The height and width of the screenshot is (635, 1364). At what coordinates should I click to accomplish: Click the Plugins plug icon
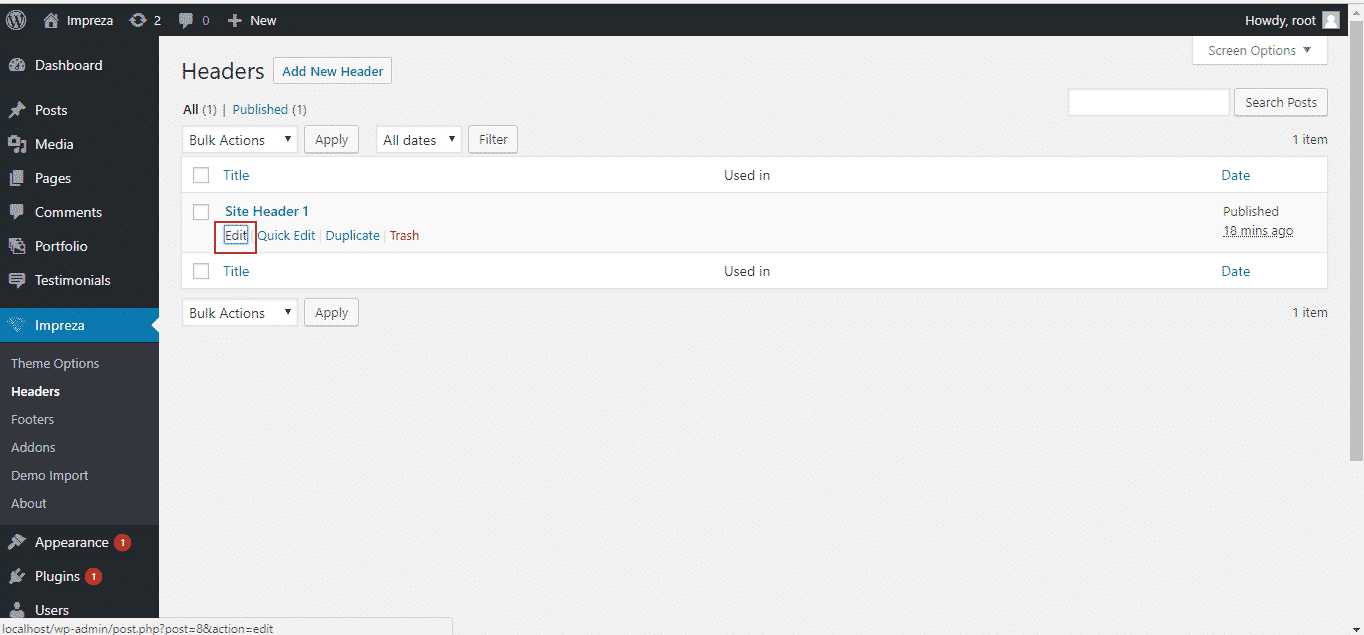tap(17, 576)
